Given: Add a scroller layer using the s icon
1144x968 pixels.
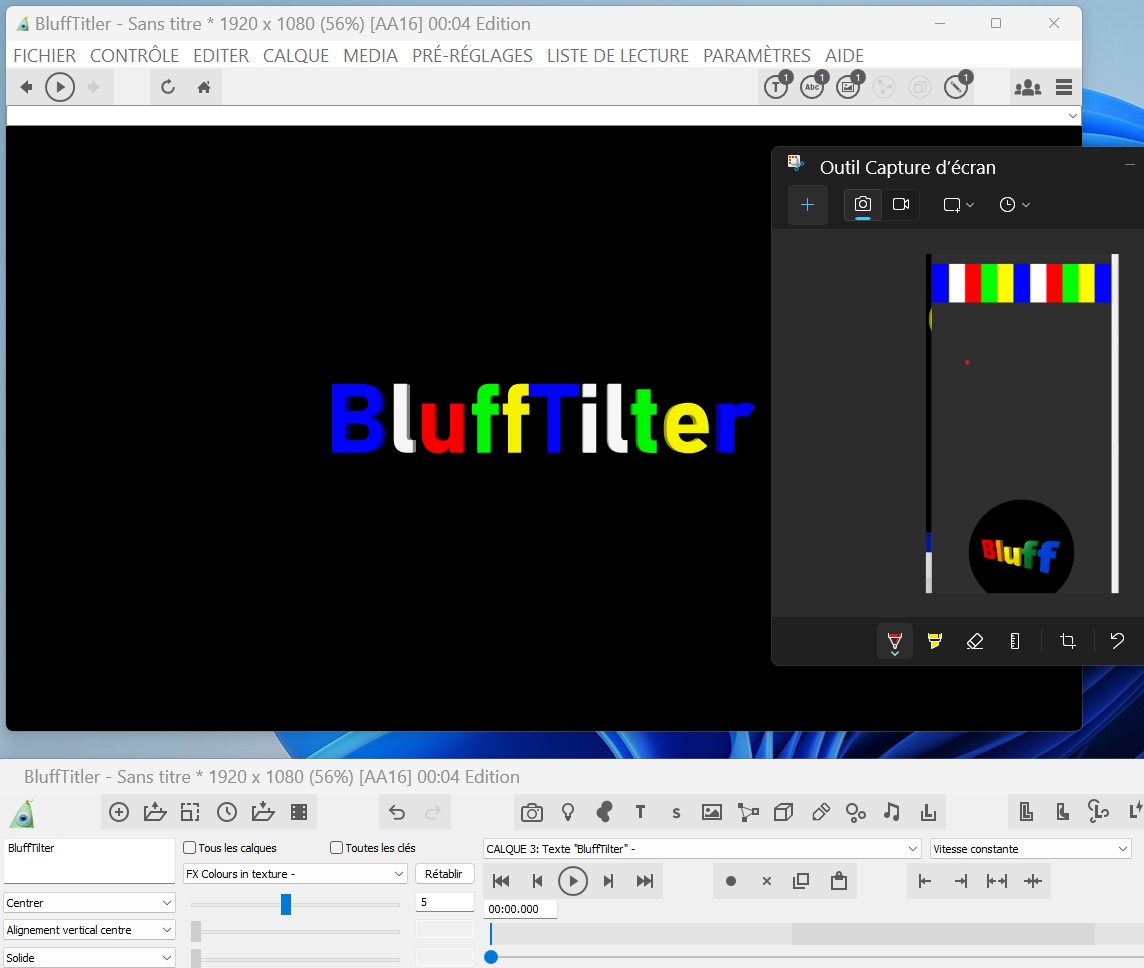Looking at the screenshot, I should tap(676, 813).
